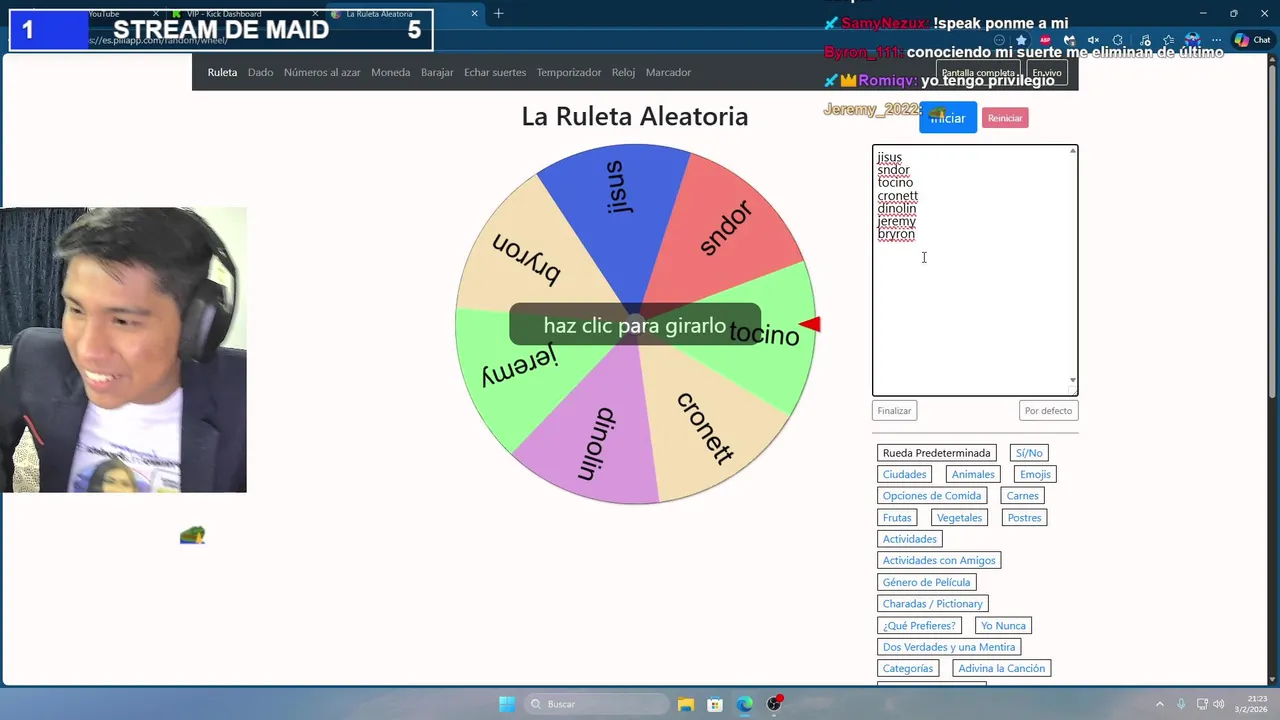Select the Vegetales preset
This screenshot has width=1280, height=720.
pos(959,518)
